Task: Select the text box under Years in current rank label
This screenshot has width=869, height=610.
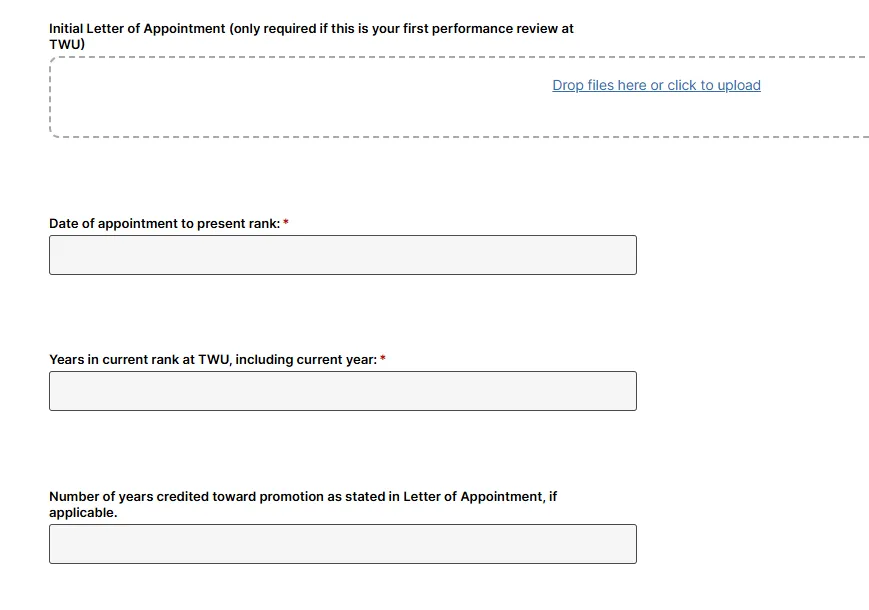Action: point(342,391)
